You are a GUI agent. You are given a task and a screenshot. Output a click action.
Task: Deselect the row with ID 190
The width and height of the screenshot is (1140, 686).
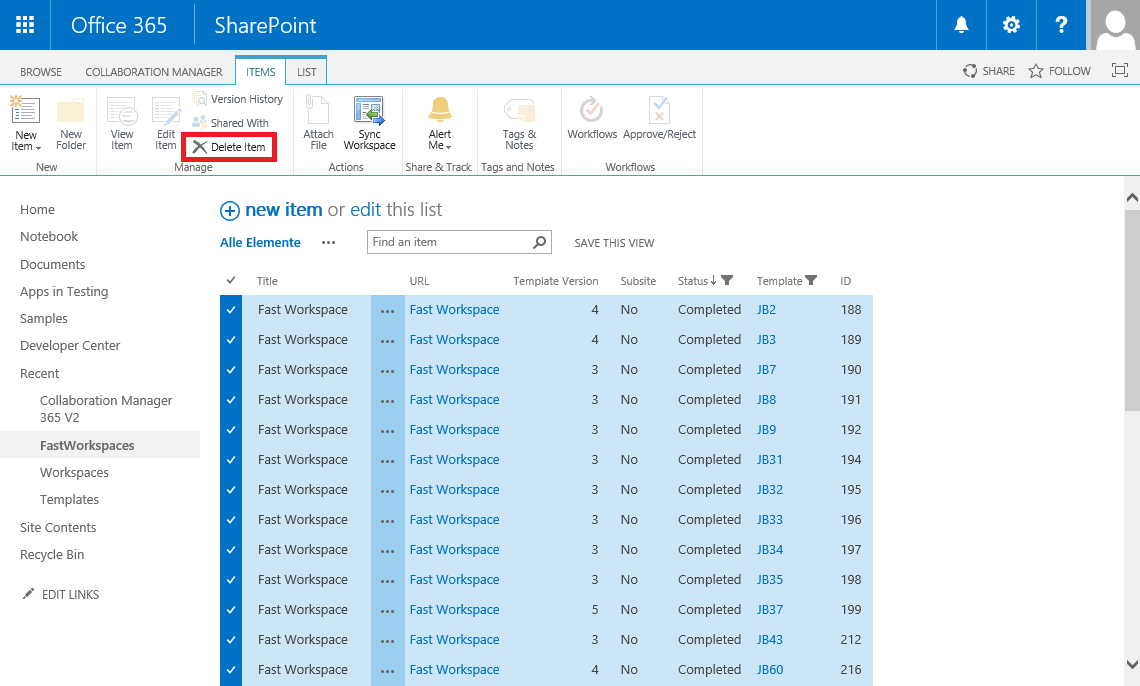(x=231, y=370)
